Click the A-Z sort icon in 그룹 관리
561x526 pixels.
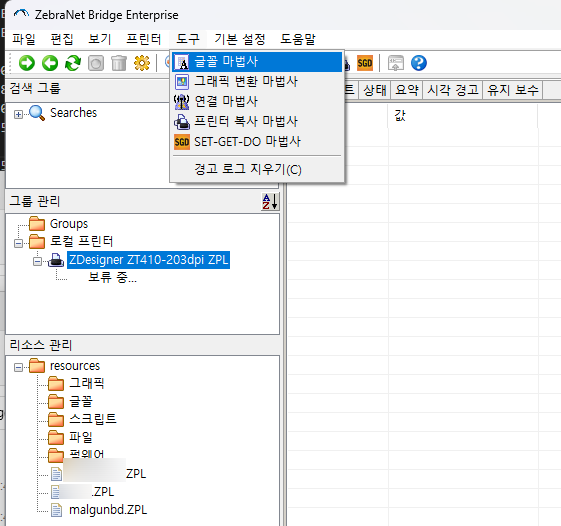click(270, 201)
